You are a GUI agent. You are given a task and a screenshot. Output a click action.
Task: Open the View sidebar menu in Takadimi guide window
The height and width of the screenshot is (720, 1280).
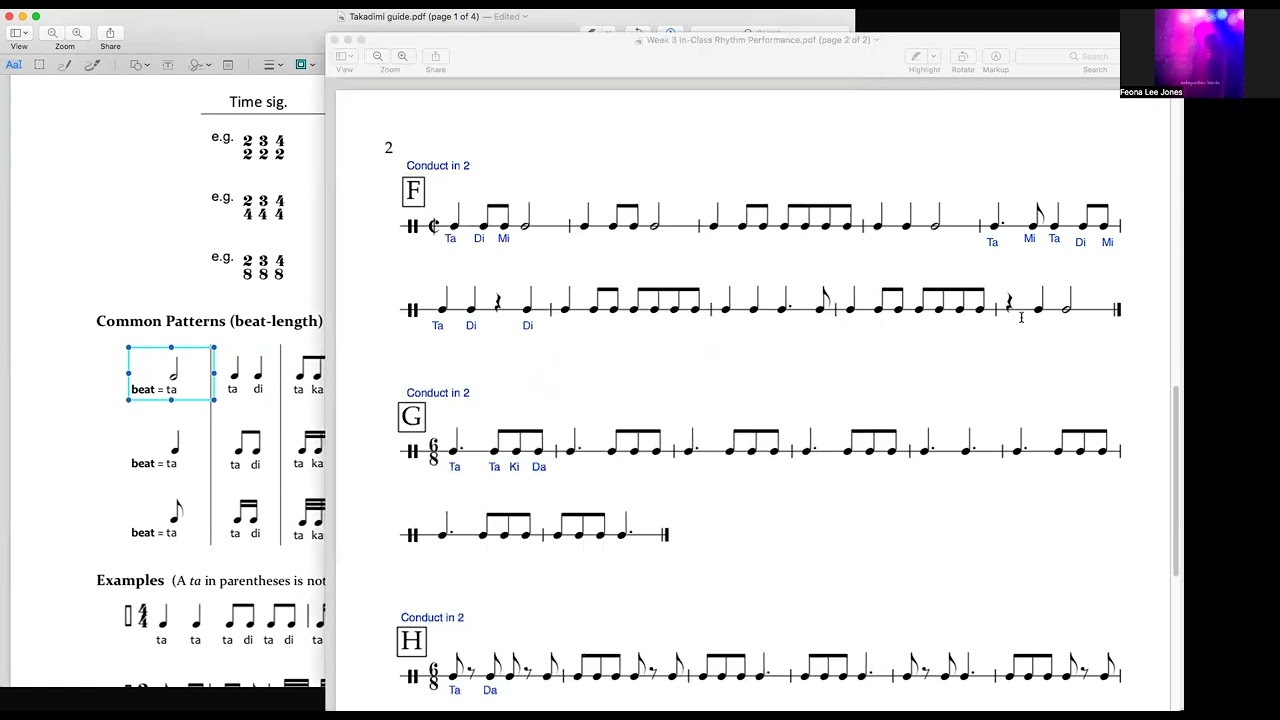click(x=19, y=33)
